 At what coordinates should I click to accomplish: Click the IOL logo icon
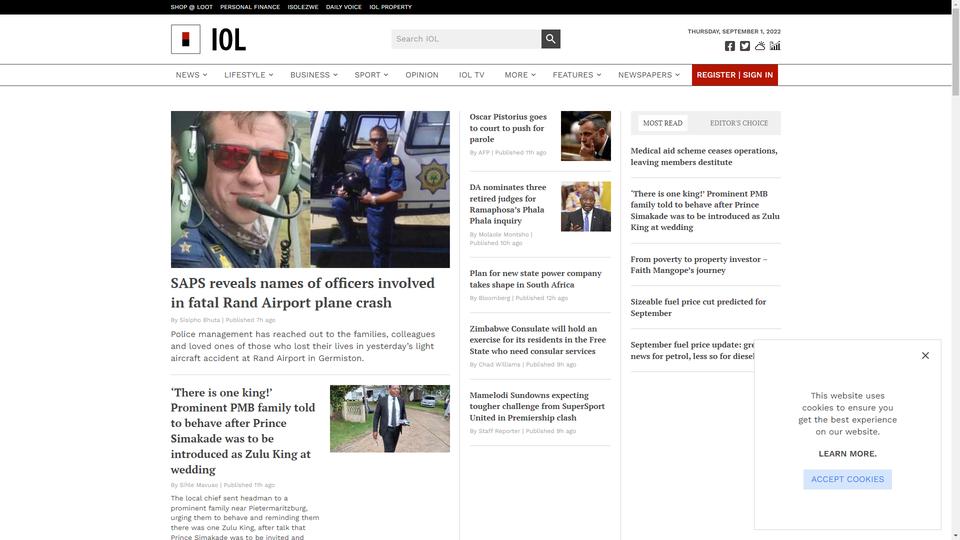click(186, 39)
